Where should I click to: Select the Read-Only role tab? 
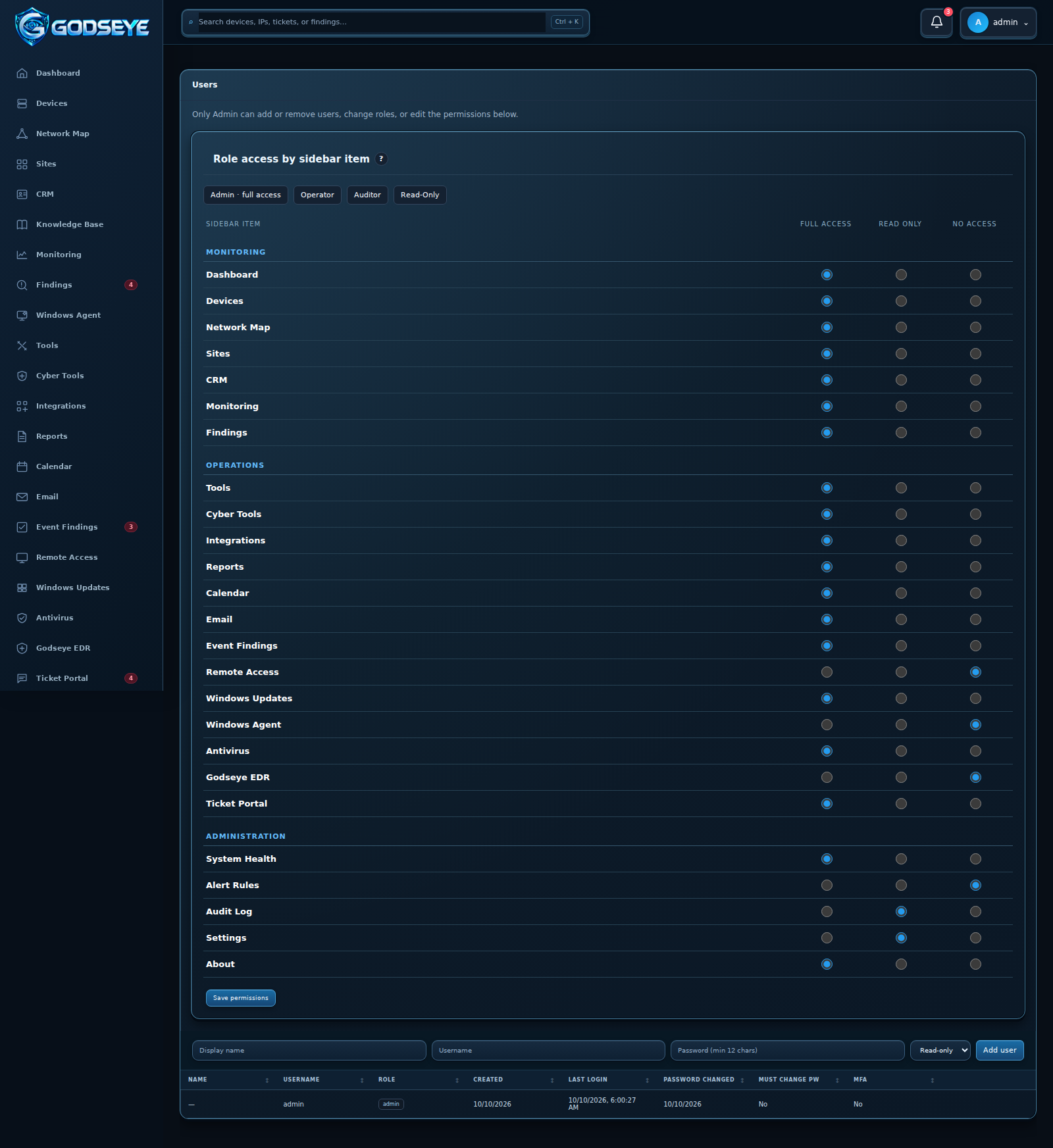coord(420,195)
